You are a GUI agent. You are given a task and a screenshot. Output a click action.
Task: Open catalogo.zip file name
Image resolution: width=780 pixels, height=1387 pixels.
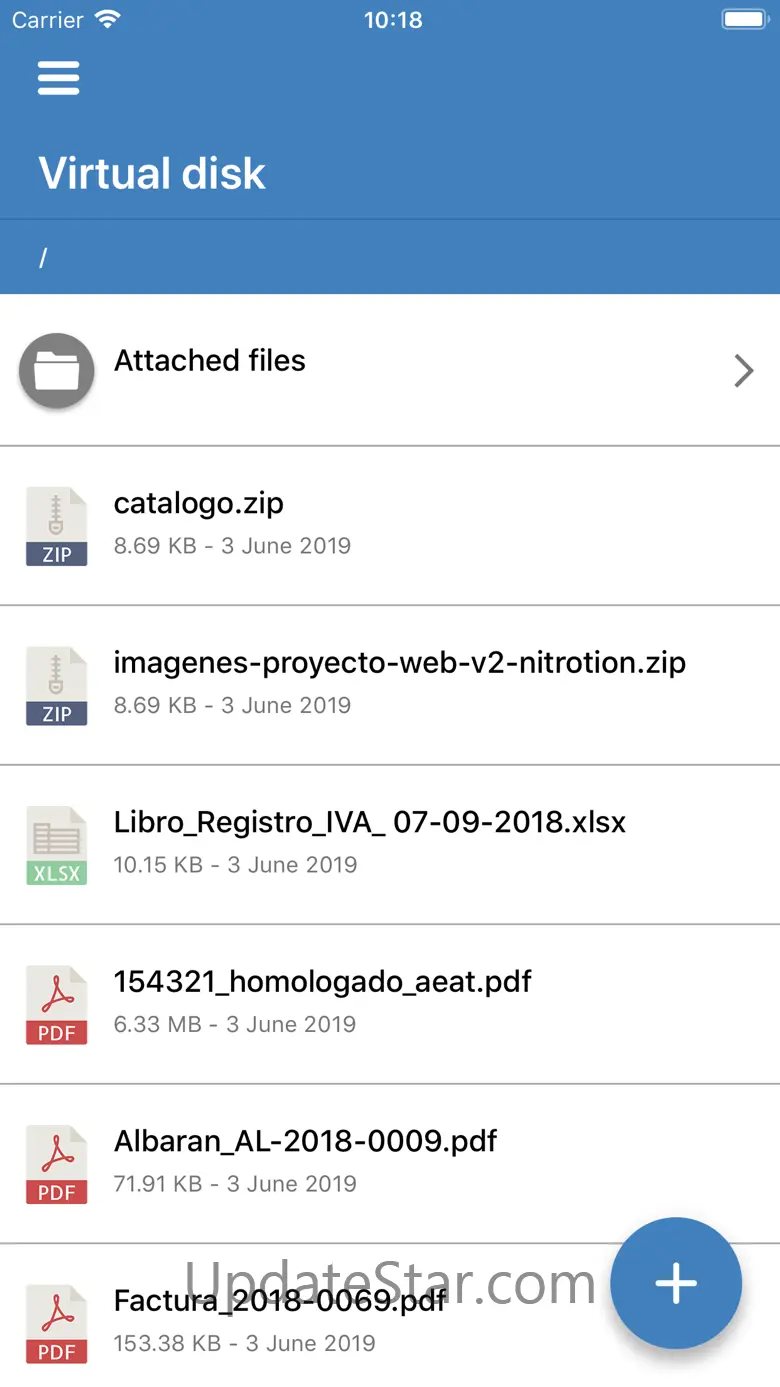(199, 503)
